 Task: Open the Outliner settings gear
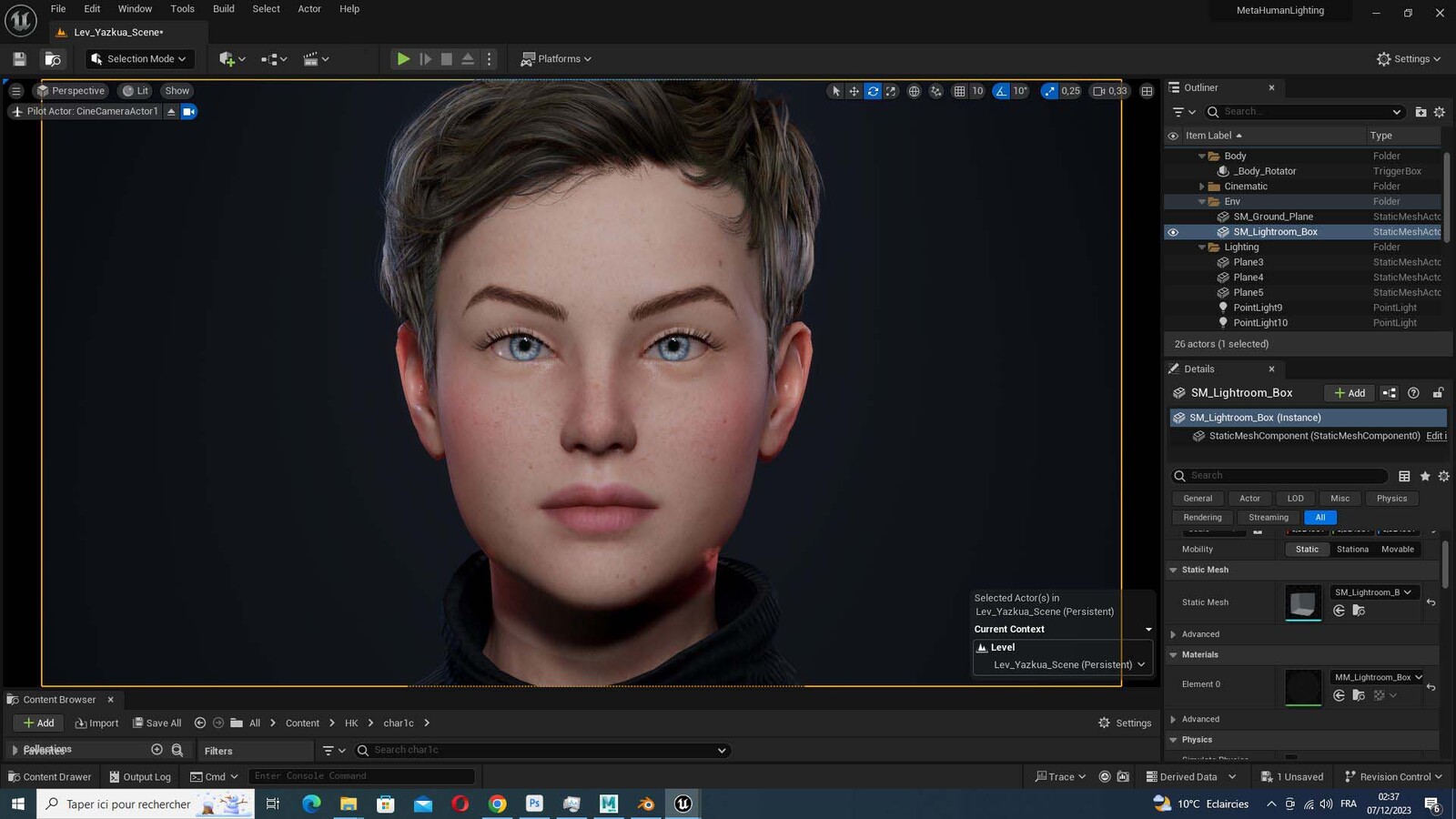click(1439, 112)
